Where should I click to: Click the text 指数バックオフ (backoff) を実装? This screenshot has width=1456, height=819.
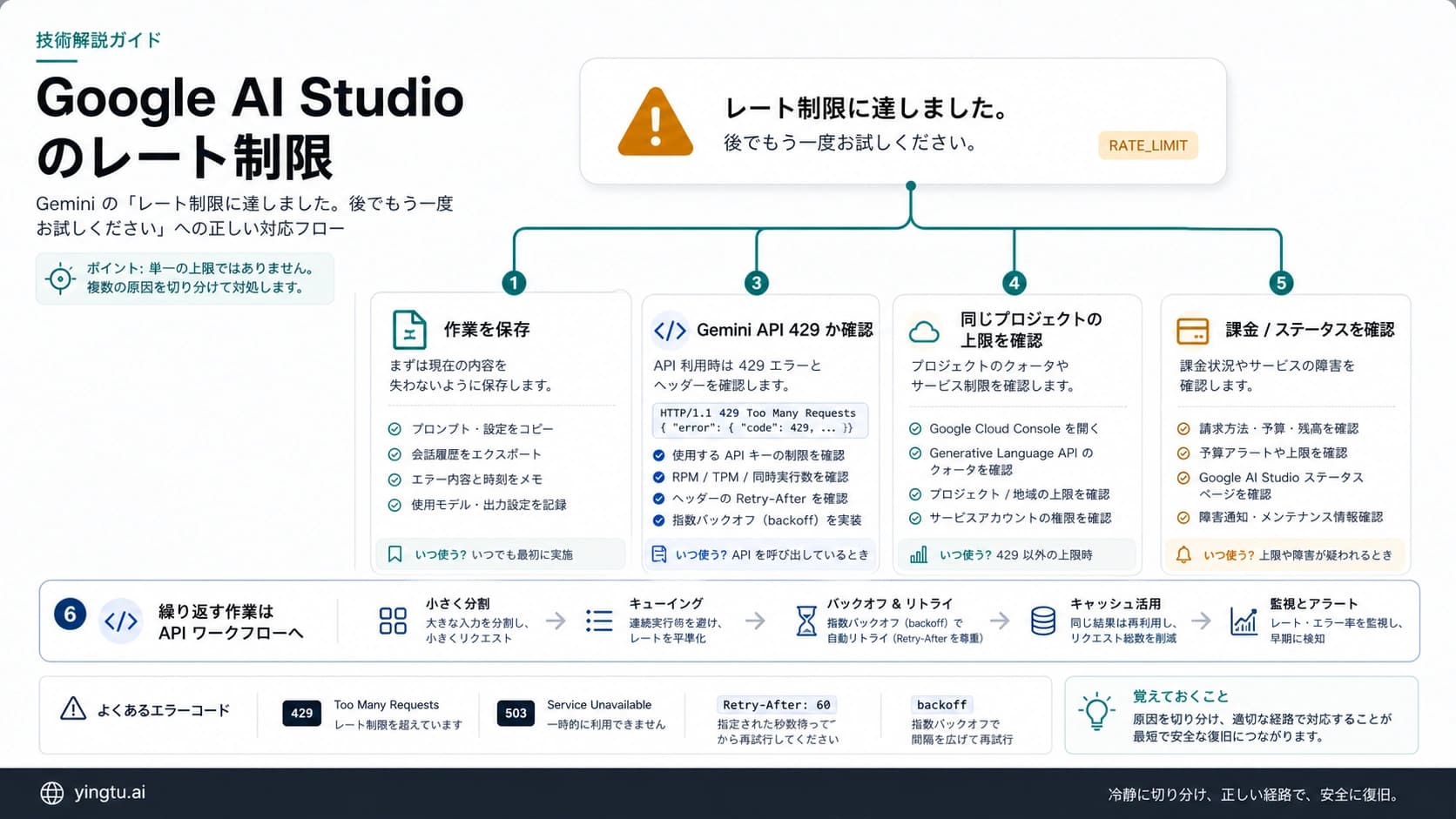(x=766, y=520)
